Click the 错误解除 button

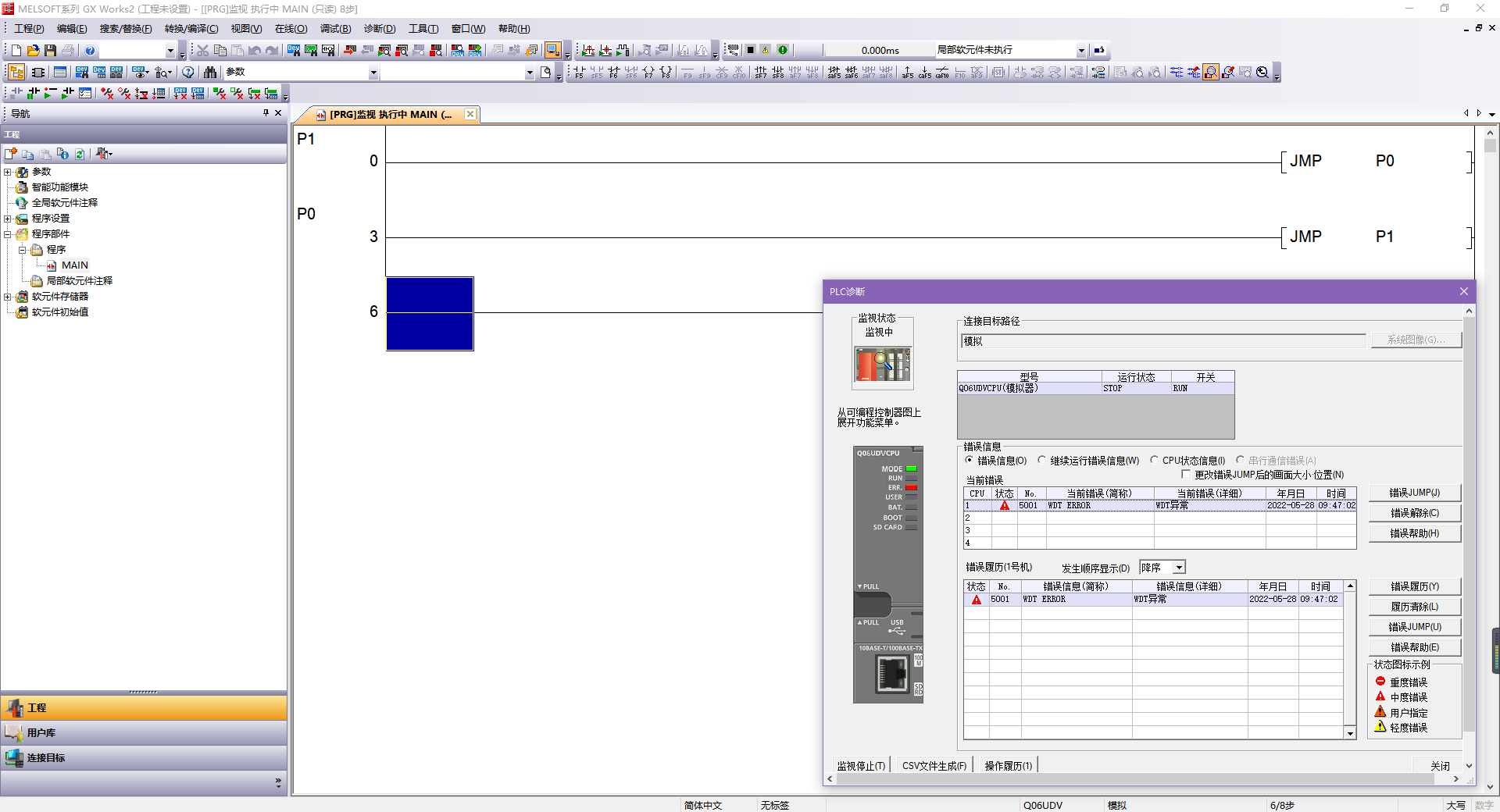tap(1414, 513)
